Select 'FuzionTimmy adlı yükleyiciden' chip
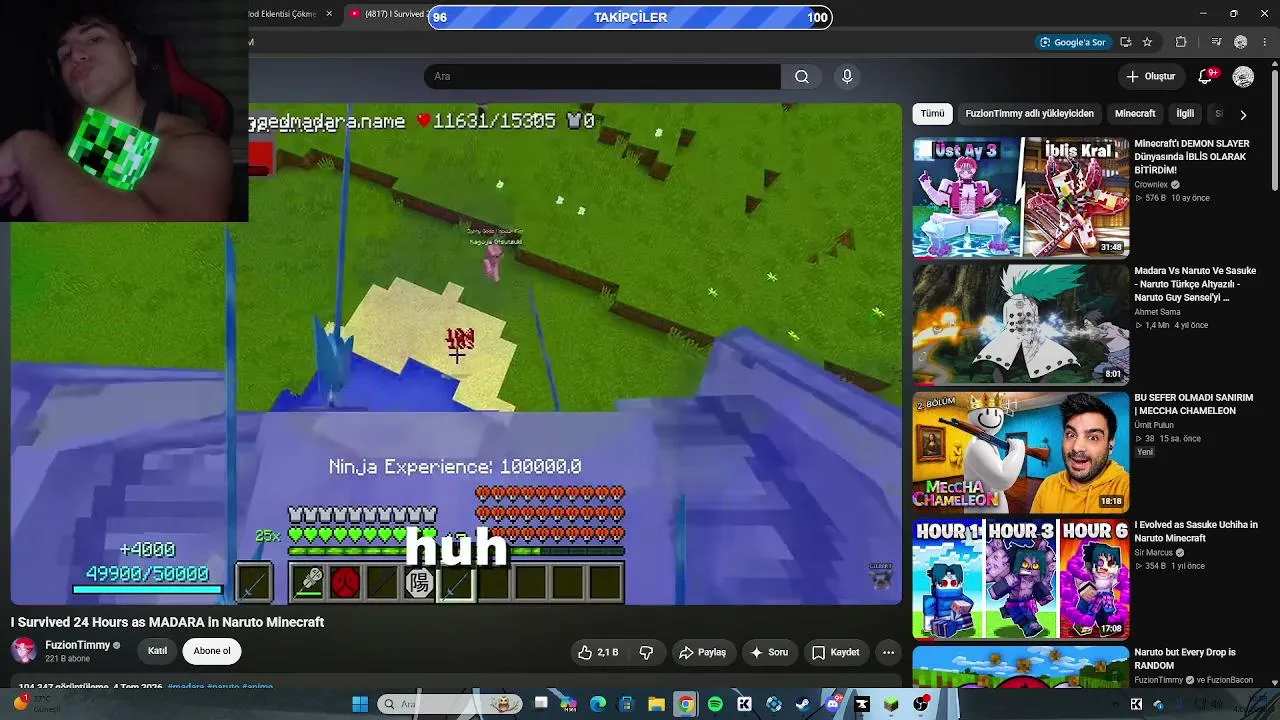Viewport: 1280px width, 720px height. [x=1029, y=114]
